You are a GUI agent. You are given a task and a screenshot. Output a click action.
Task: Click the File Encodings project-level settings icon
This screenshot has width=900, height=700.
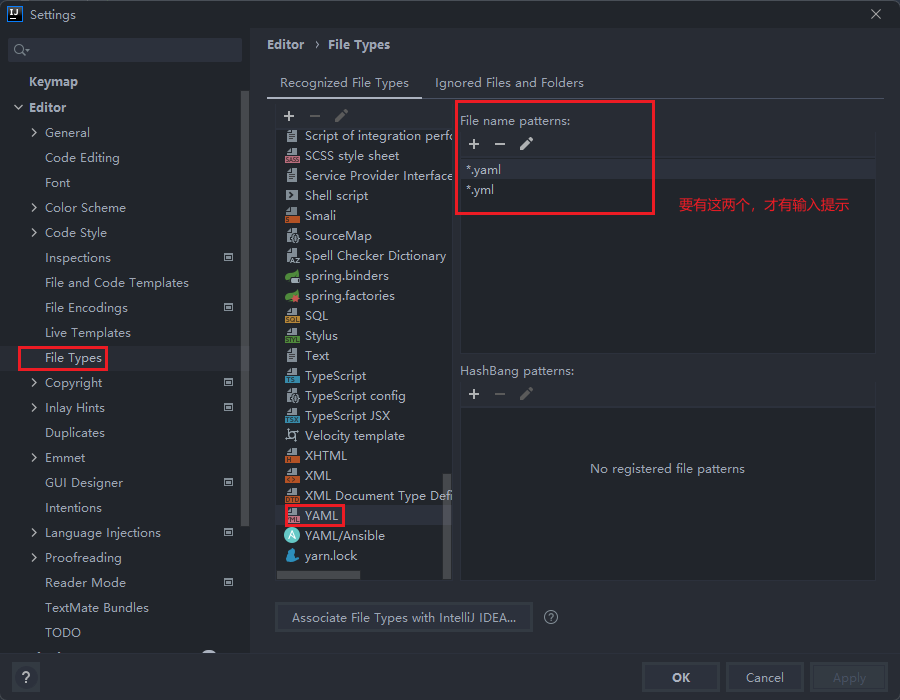(228, 308)
